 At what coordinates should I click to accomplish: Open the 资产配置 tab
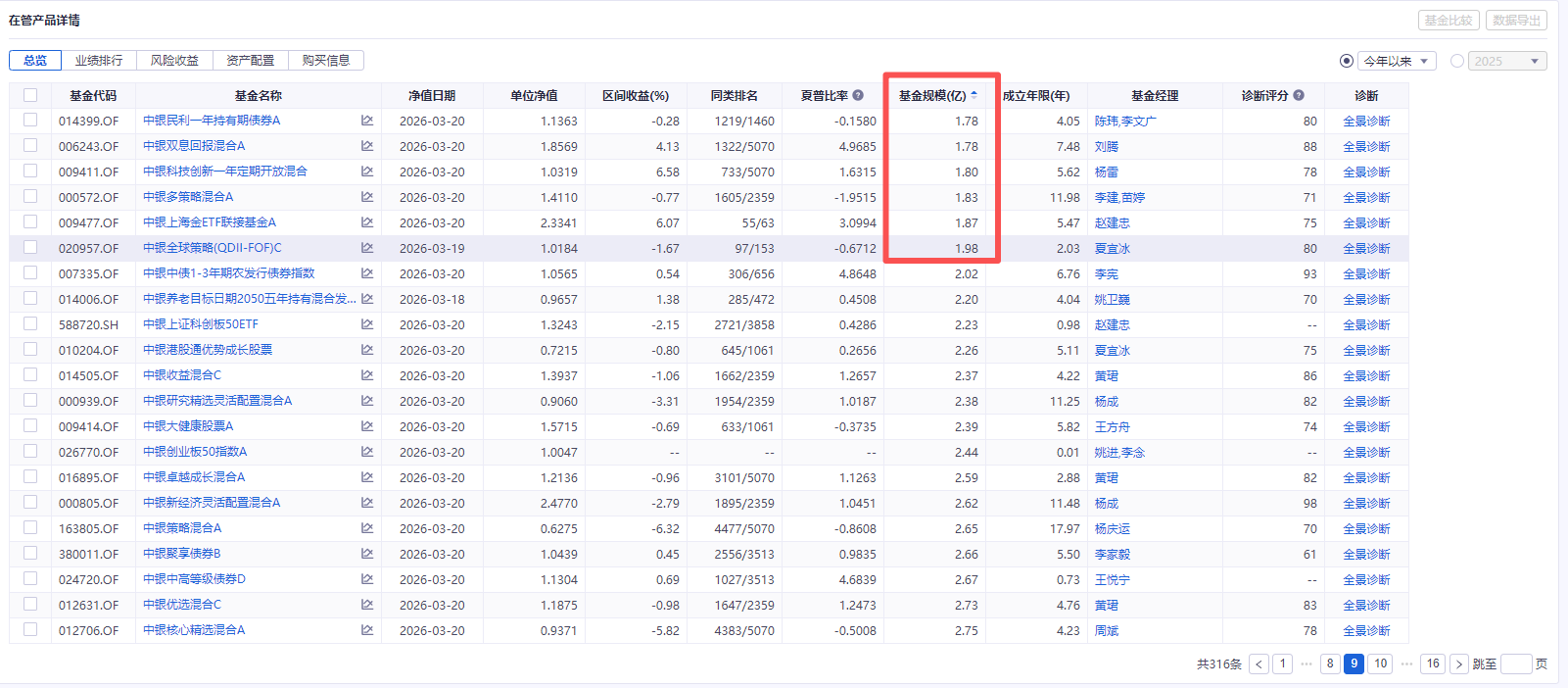click(x=251, y=61)
